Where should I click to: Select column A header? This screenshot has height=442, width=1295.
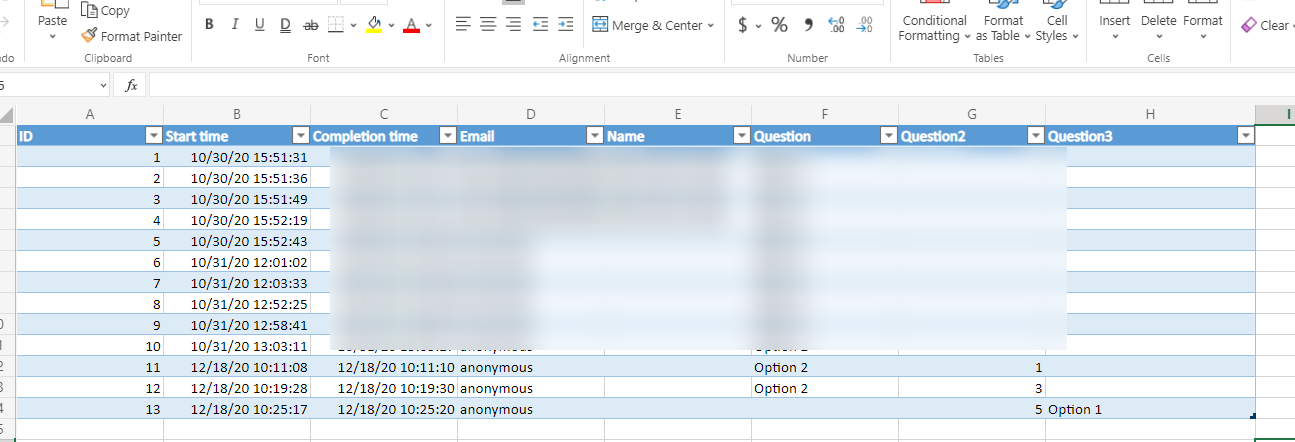(x=90, y=114)
